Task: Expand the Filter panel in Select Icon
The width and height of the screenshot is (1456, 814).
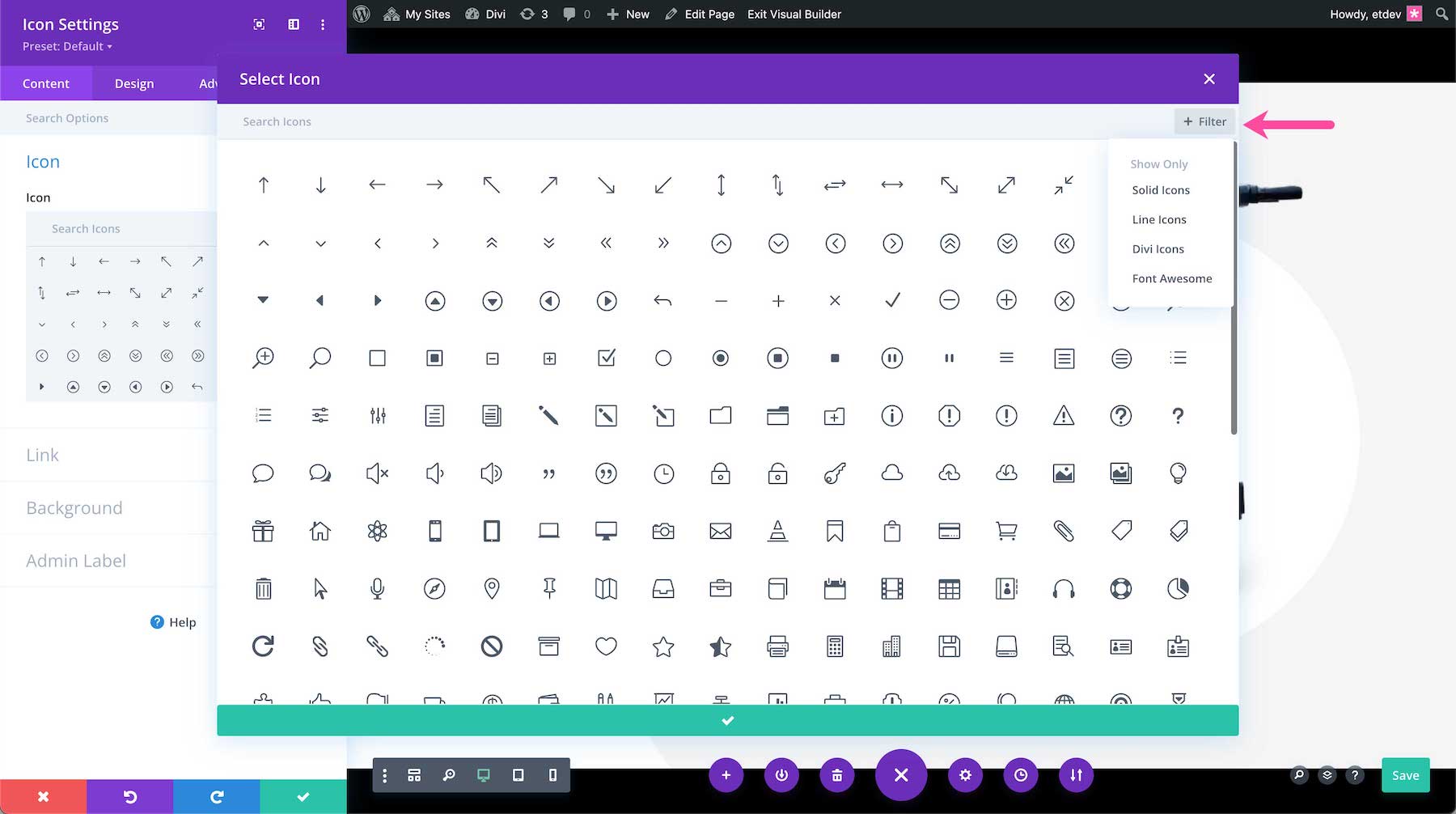Action: click(x=1204, y=121)
